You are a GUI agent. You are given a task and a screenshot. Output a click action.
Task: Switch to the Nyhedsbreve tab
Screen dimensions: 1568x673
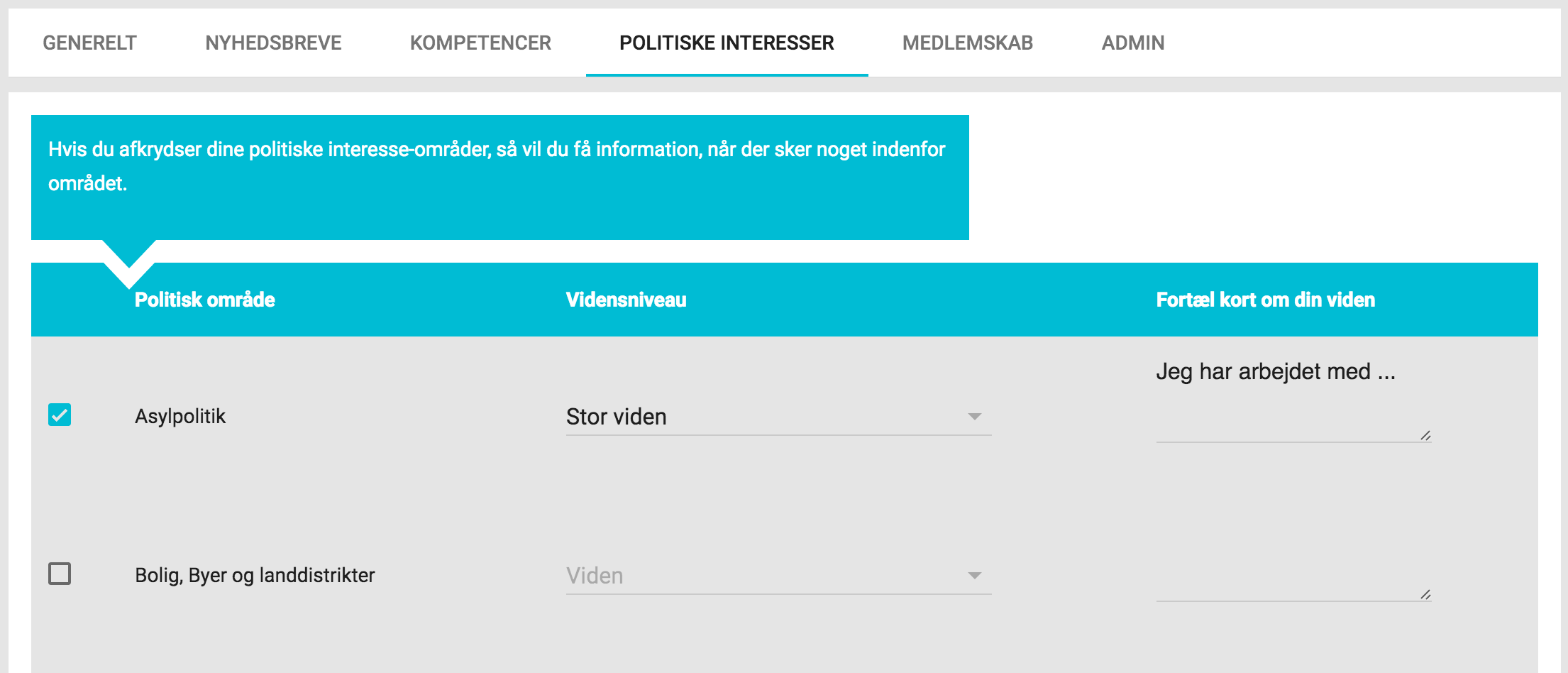(273, 43)
